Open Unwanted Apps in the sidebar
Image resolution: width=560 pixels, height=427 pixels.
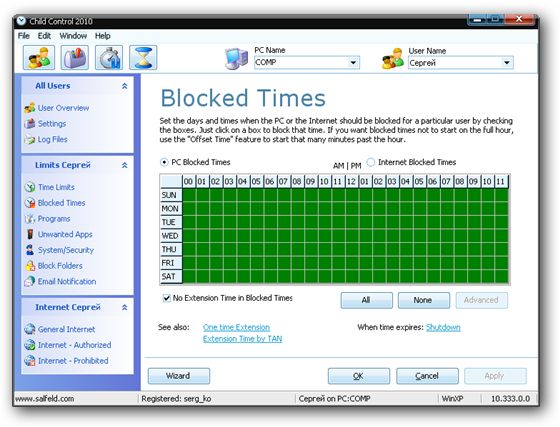65,234
